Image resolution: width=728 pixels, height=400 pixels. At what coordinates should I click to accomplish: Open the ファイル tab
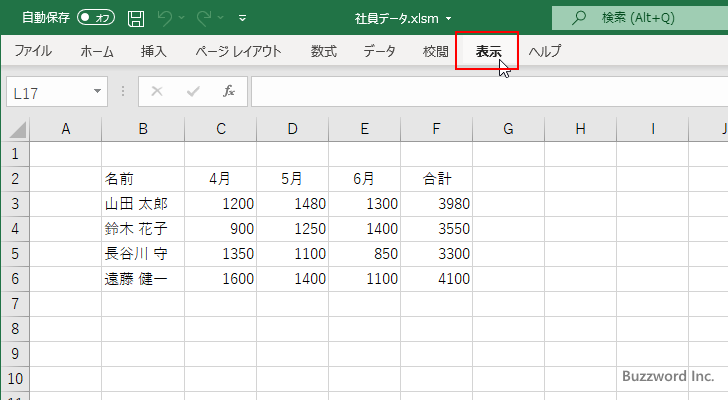[32, 51]
